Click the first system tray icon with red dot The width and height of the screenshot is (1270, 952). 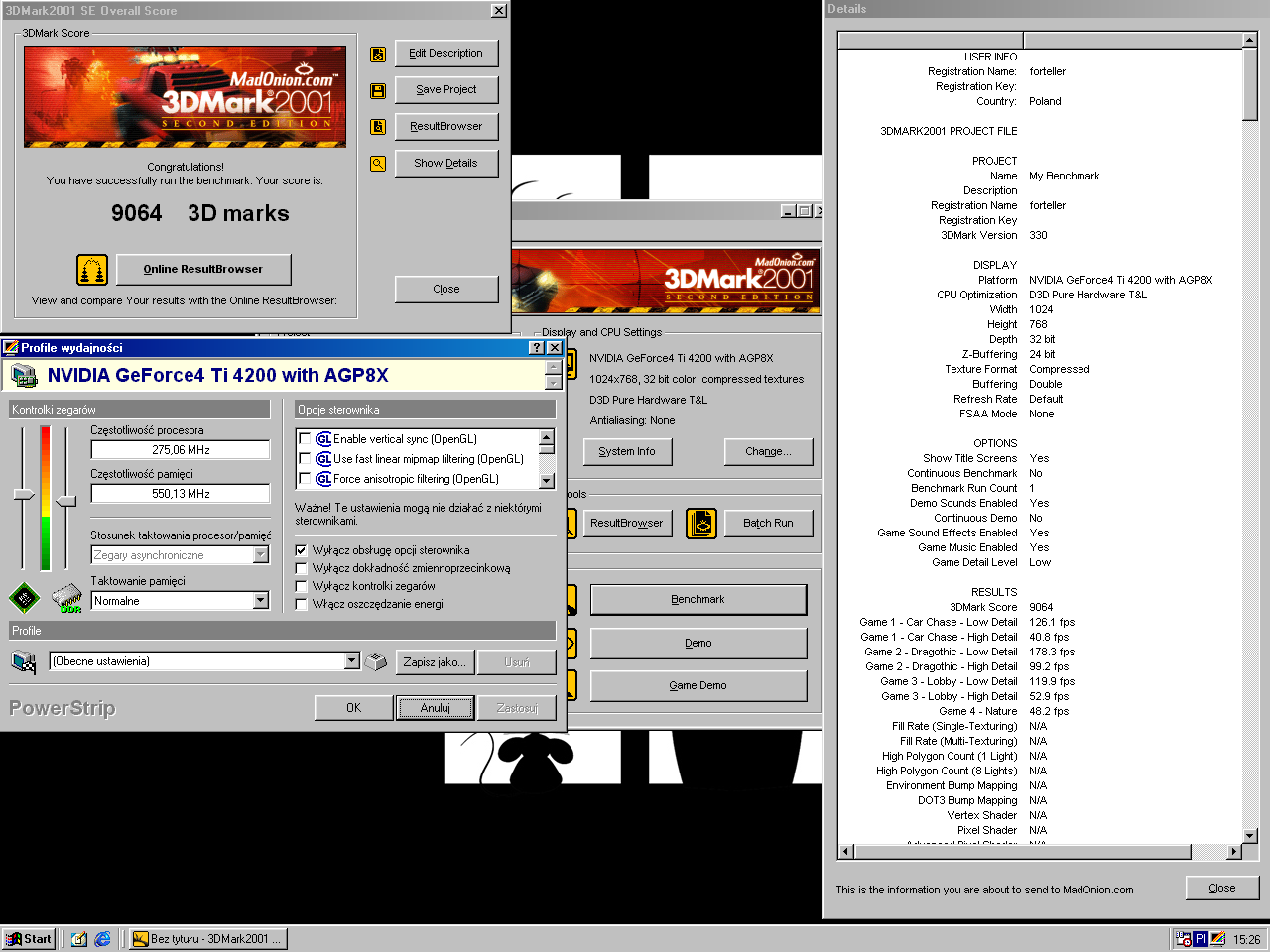tap(1183, 939)
